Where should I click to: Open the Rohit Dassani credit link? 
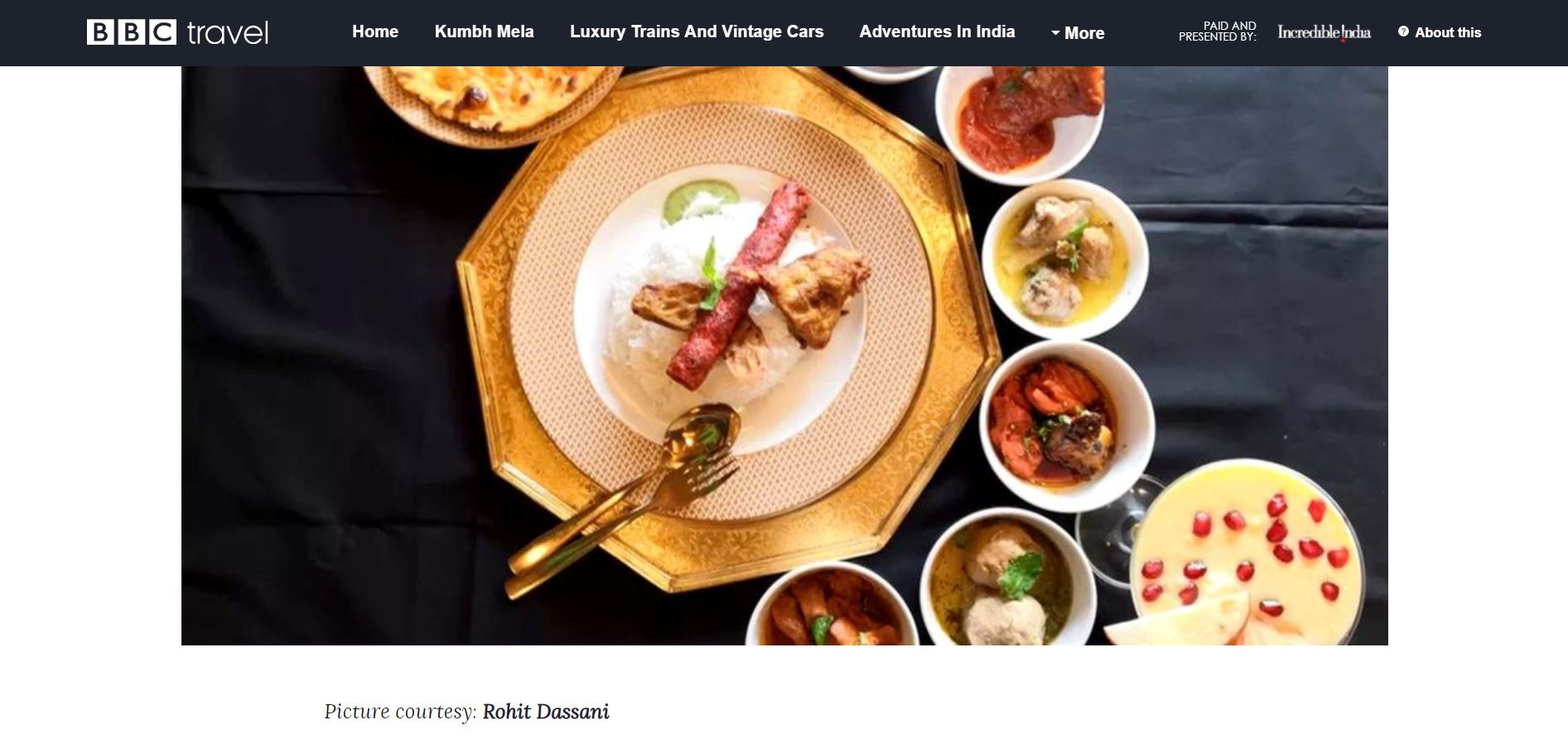click(x=546, y=712)
